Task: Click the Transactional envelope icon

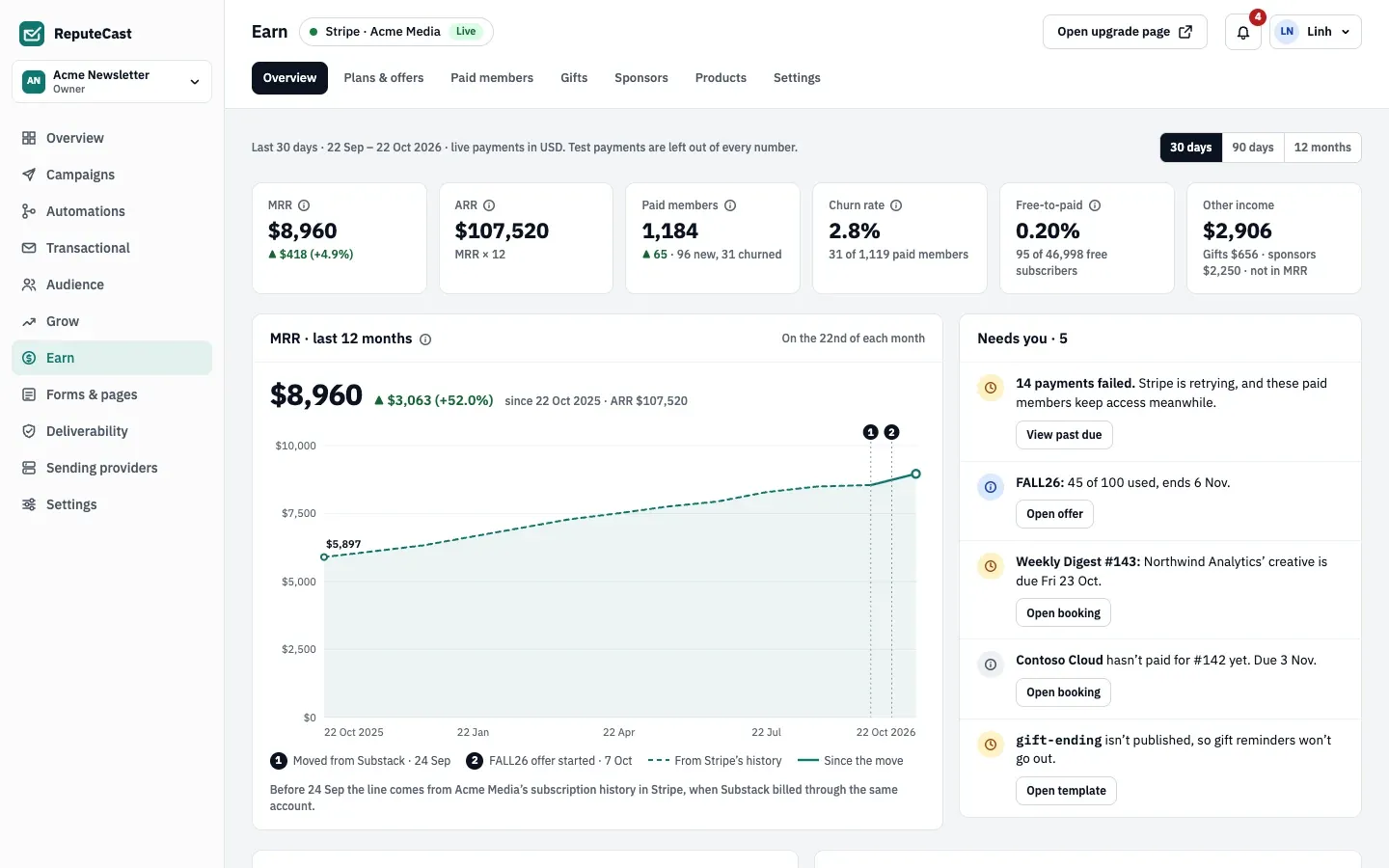Action: [x=29, y=248]
